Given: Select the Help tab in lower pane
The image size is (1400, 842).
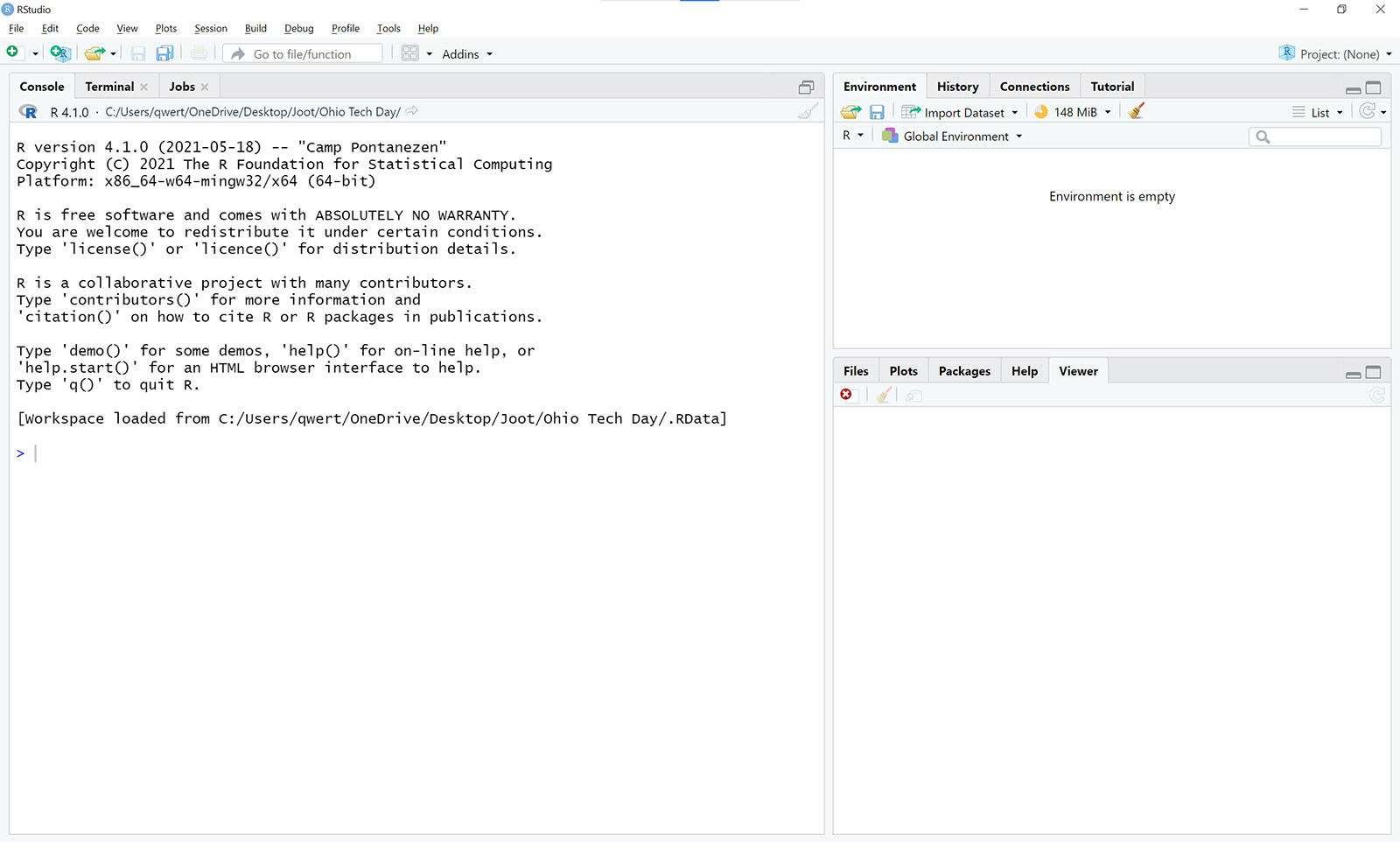Looking at the screenshot, I should (1025, 371).
